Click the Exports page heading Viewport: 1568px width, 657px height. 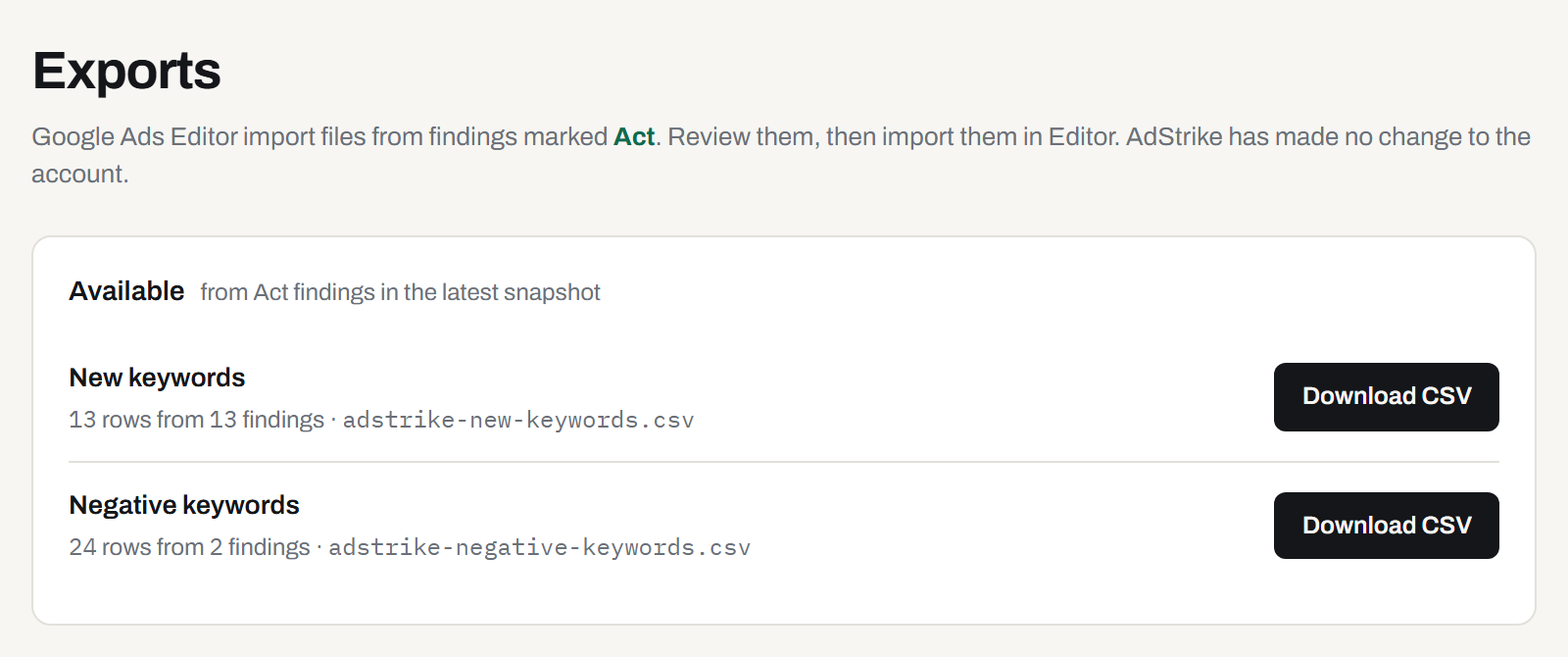[x=126, y=71]
